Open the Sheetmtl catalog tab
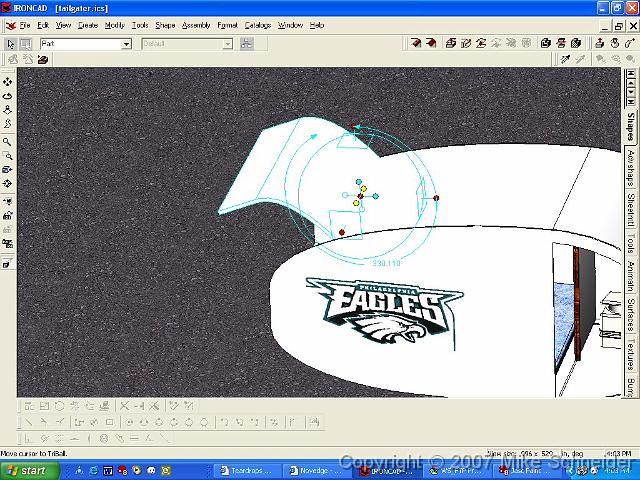 pos(631,211)
